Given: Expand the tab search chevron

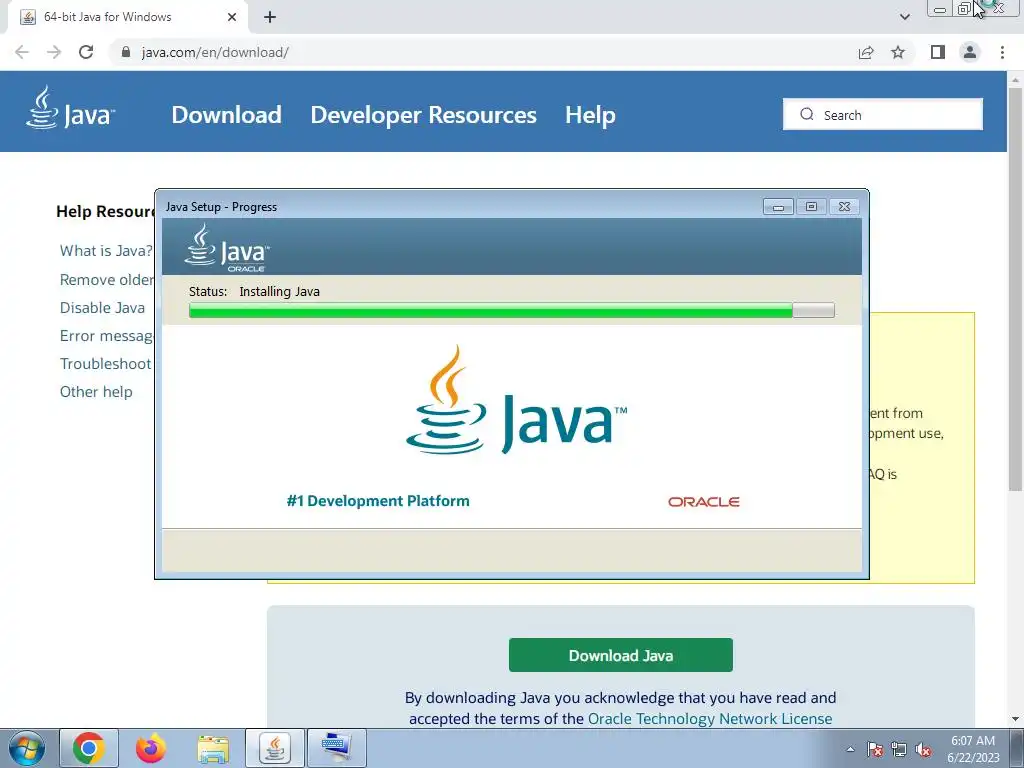Looking at the screenshot, I should coord(904,17).
